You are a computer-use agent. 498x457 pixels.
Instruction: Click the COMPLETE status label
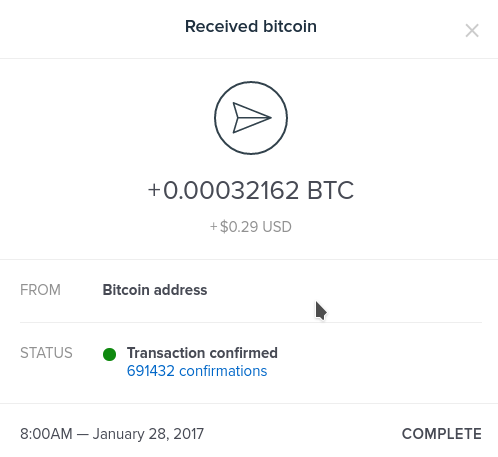[442, 434]
